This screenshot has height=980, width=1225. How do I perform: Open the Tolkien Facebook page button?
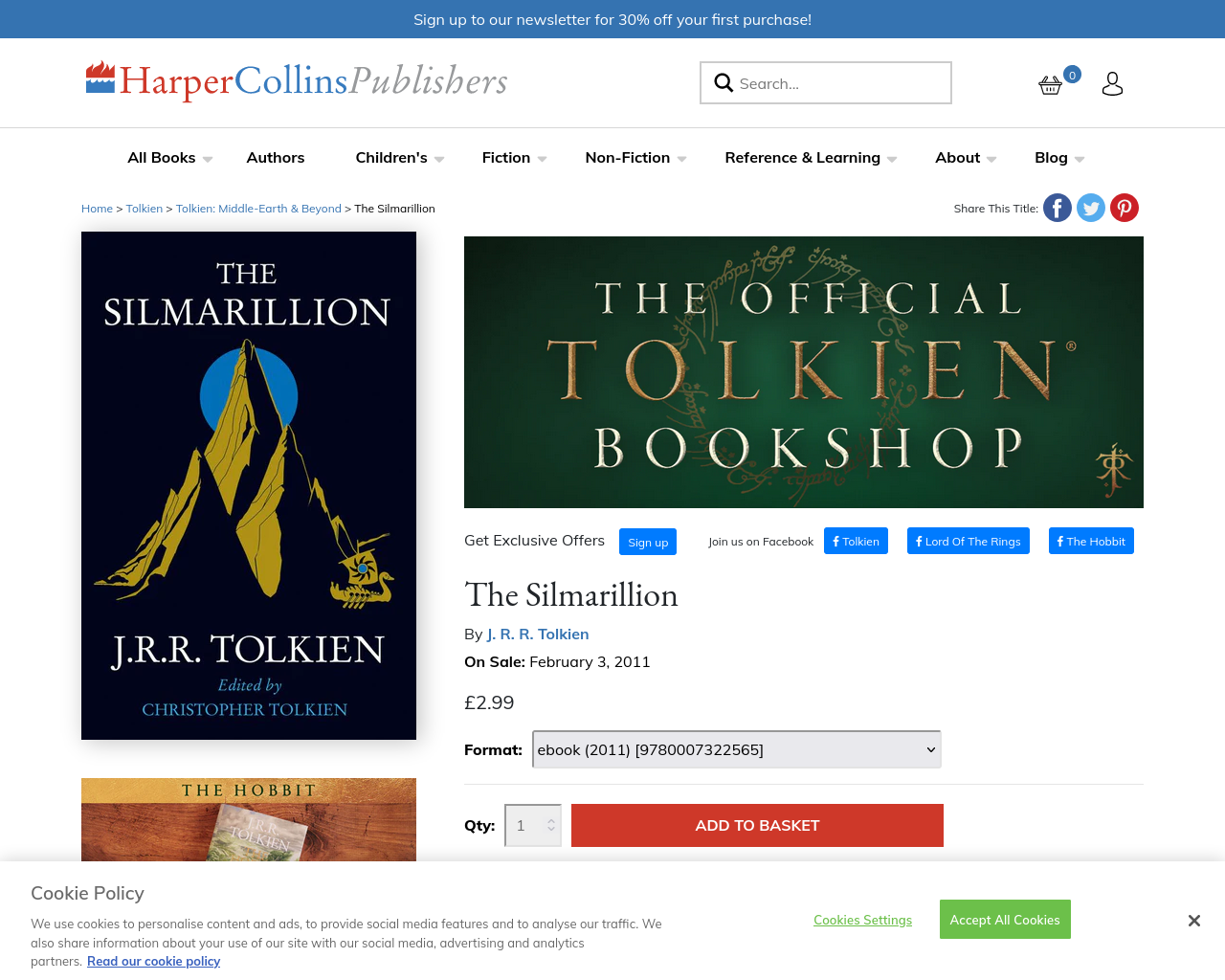[x=856, y=541]
